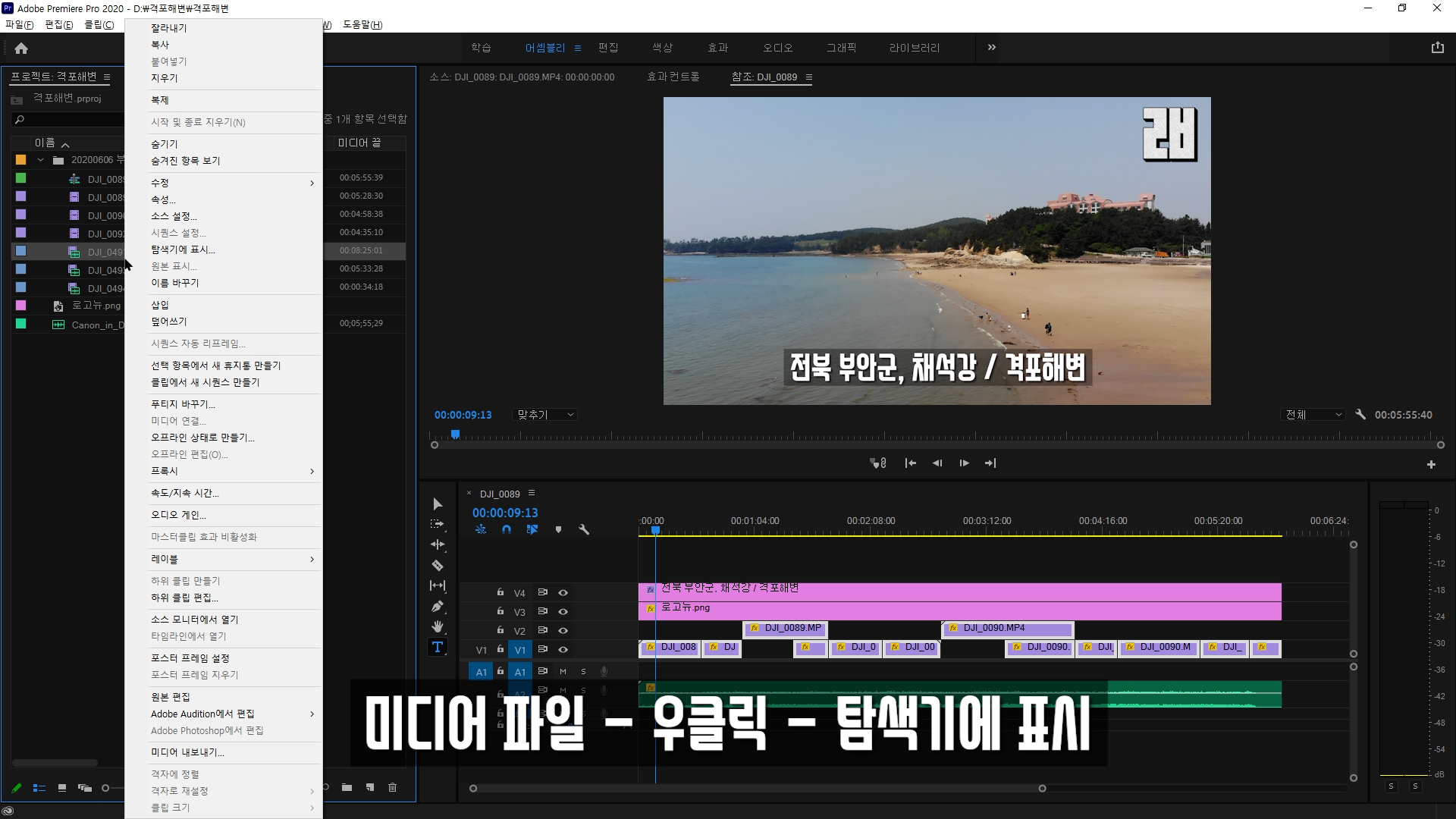The image size is (1456, 819).
Task: Toggle V4 track visibility eye
Action: click(x=563, y=593)
